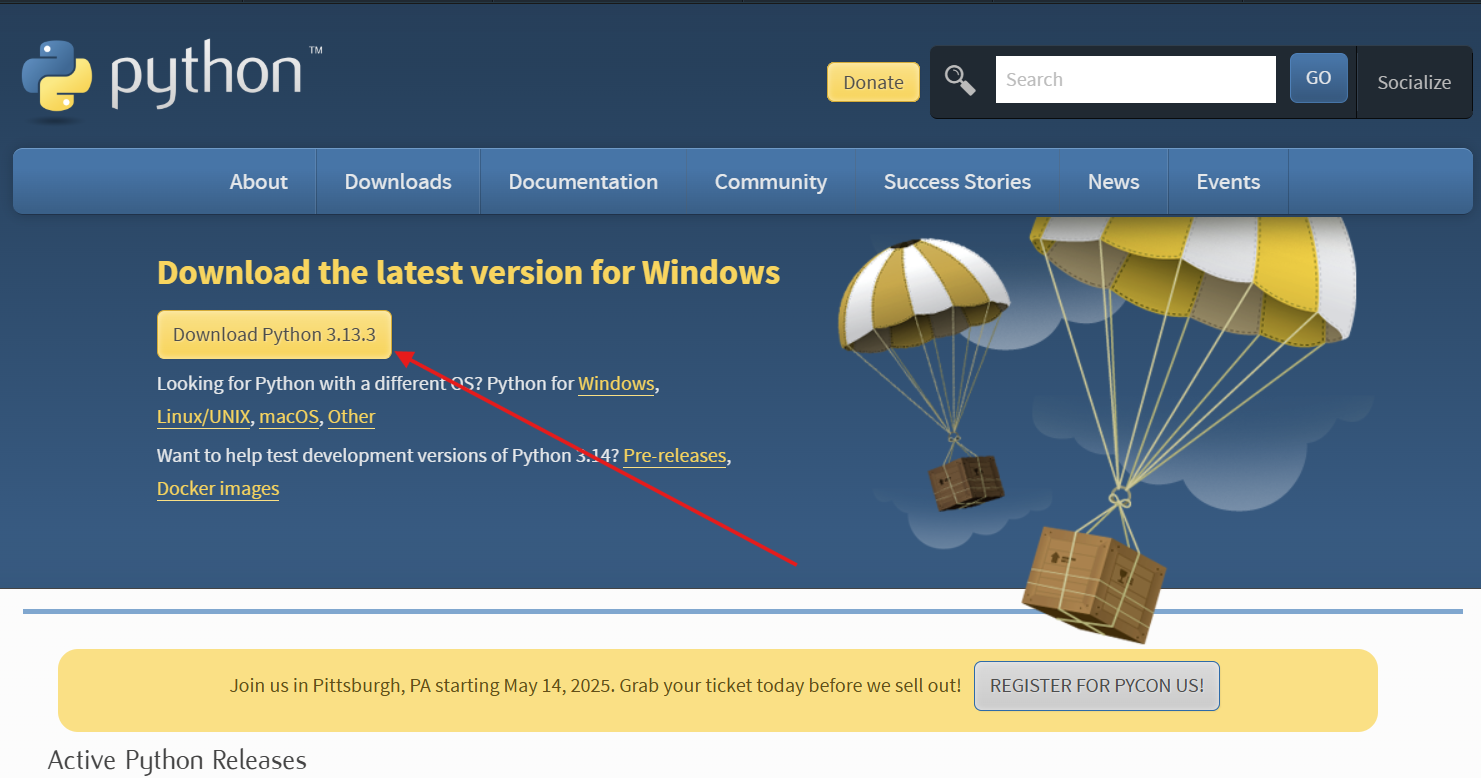Open the Community menu
Screen dimensions: 1481x778
click(x=770, y=181)
